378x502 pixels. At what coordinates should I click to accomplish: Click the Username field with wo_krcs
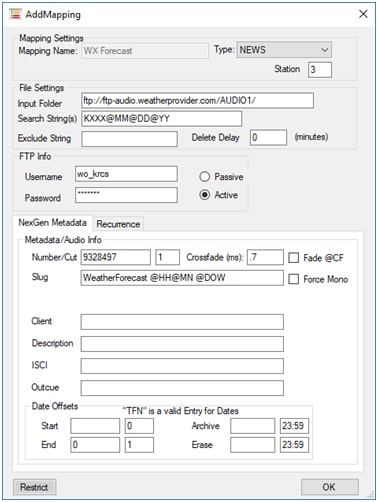point(126,174)
